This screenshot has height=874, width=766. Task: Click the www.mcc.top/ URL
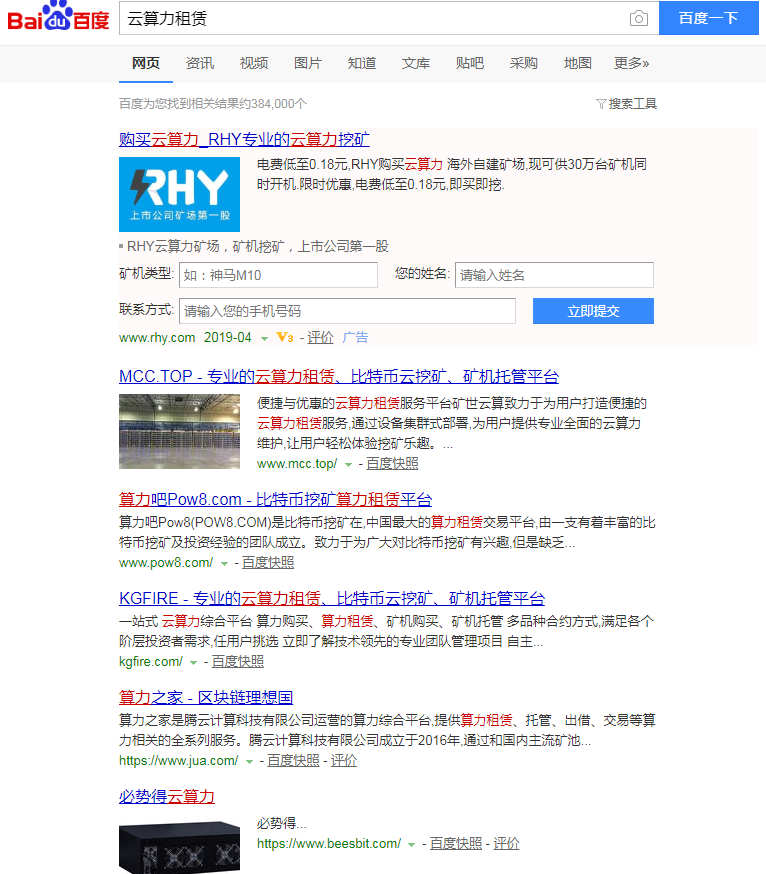[x=297, y=463]
